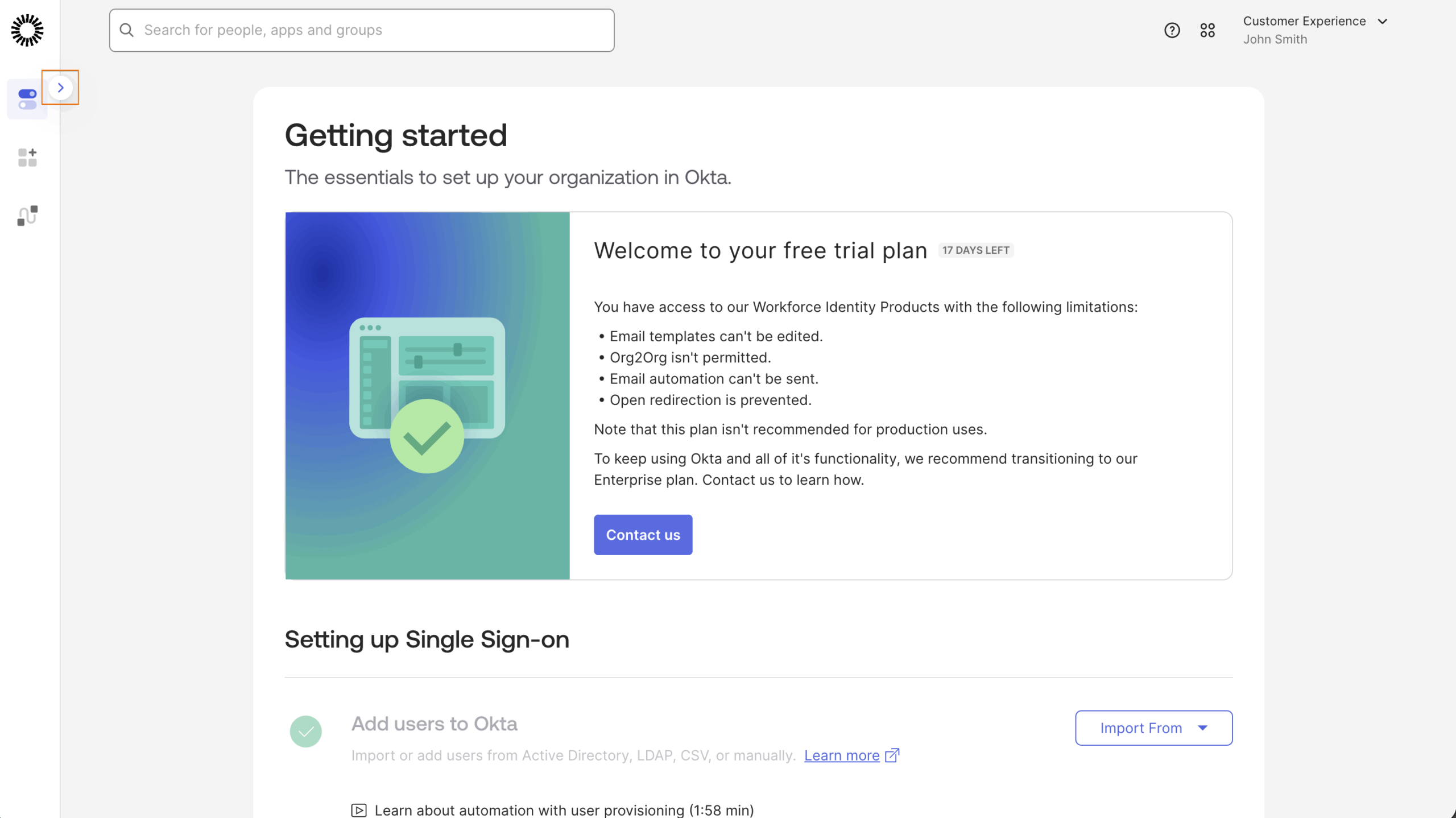Click the search magnifier icon
Screen dimensions: 1456x818
click(x=126, y=30)
